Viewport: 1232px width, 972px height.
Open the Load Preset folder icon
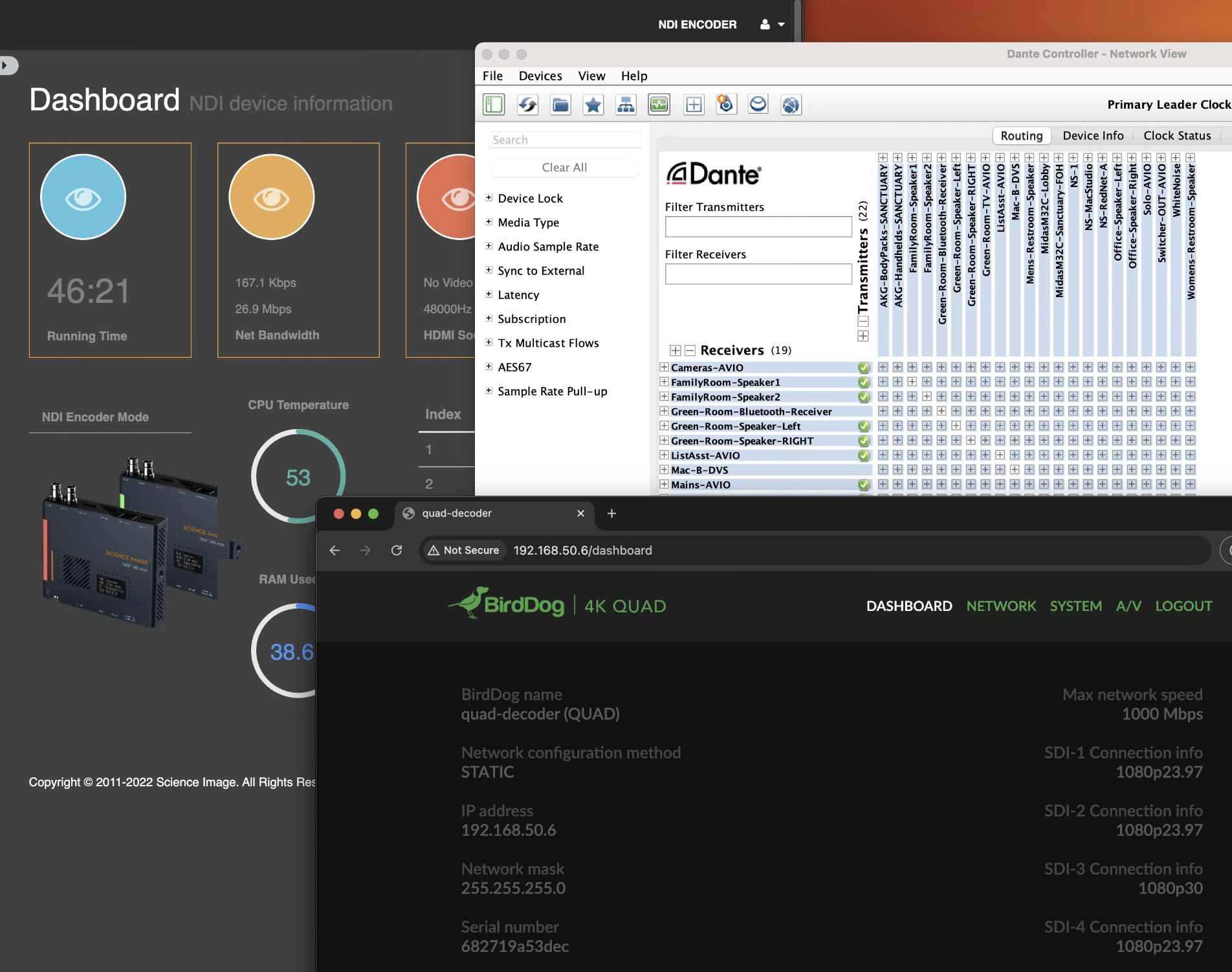point(560,104)
